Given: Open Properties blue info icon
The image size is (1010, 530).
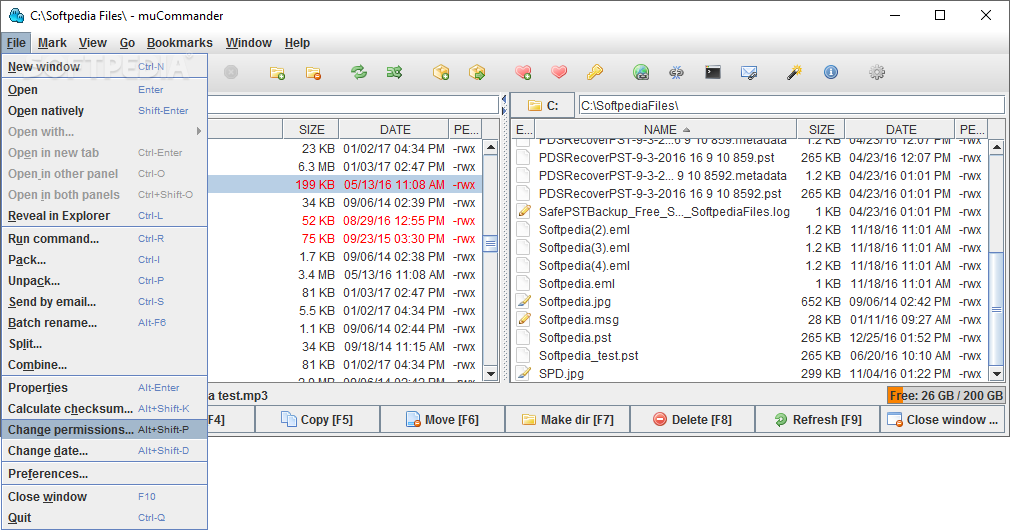Looking at the screenshot, I should [831, 72].
